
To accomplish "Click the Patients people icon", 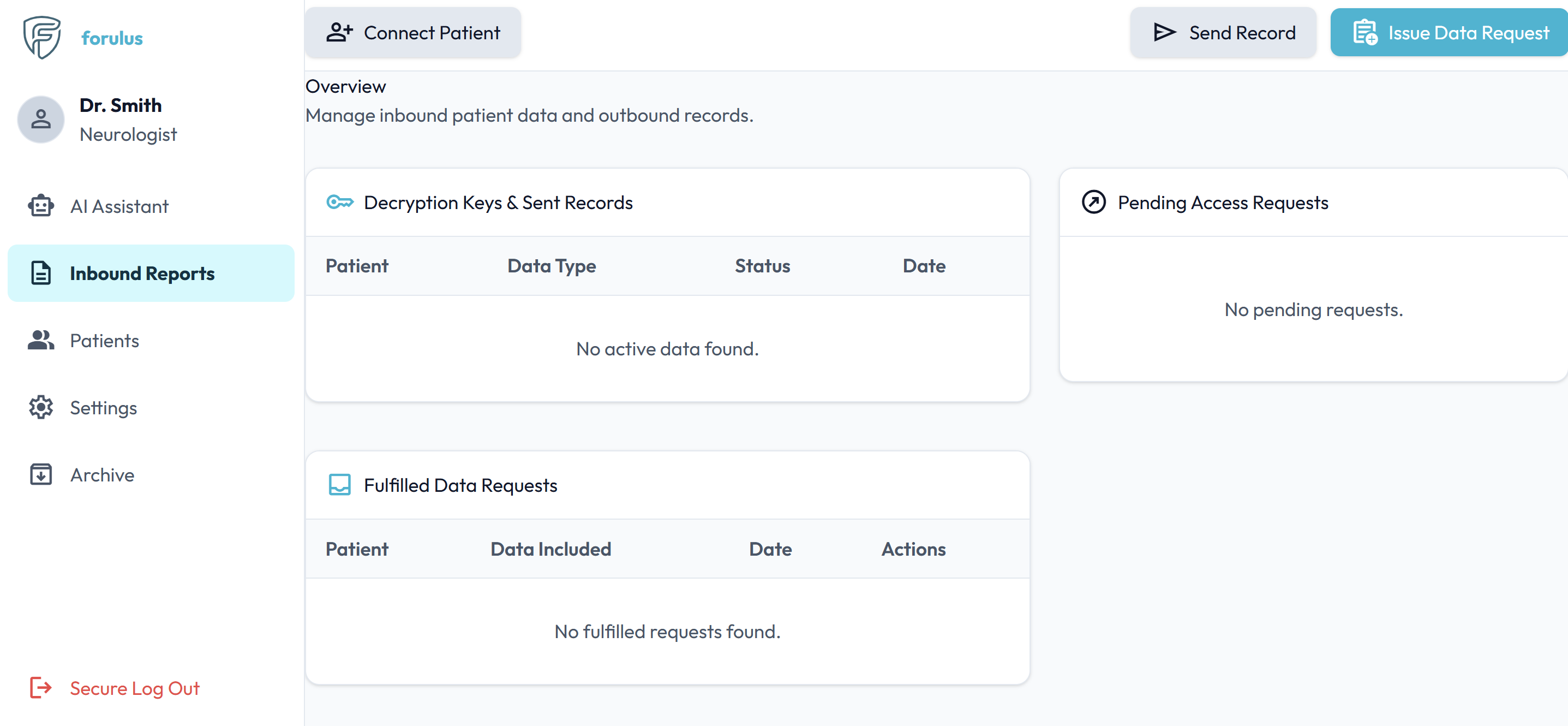I will click(41, 340).
